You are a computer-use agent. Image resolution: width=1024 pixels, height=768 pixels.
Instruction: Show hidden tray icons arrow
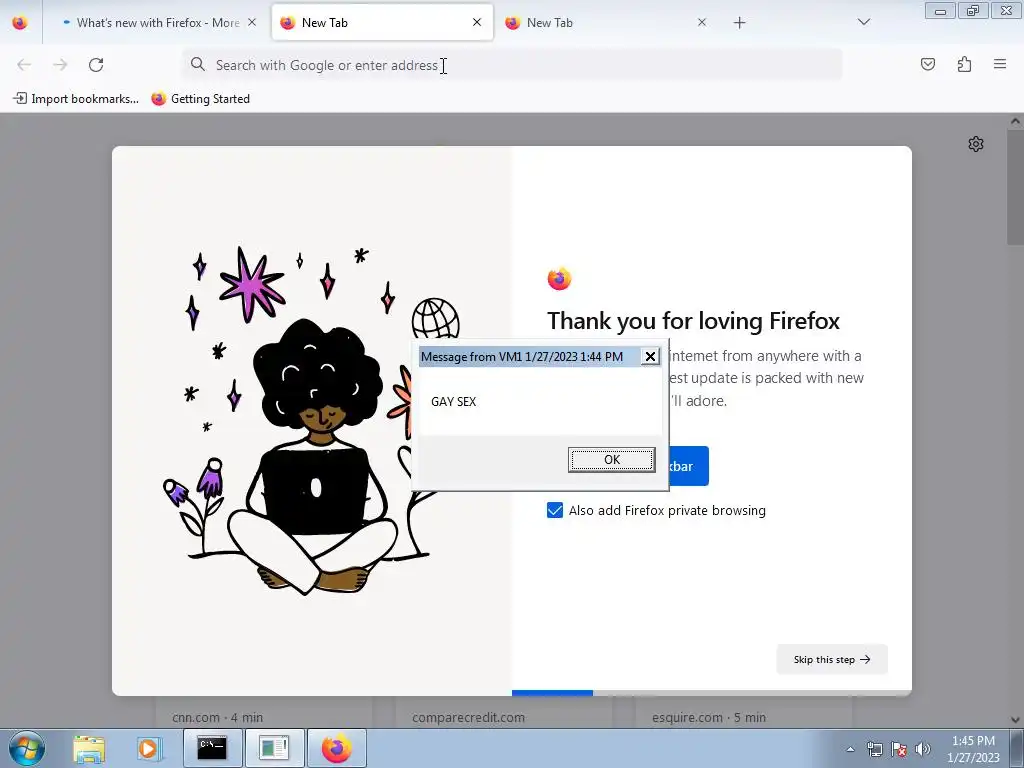[850, 749]
